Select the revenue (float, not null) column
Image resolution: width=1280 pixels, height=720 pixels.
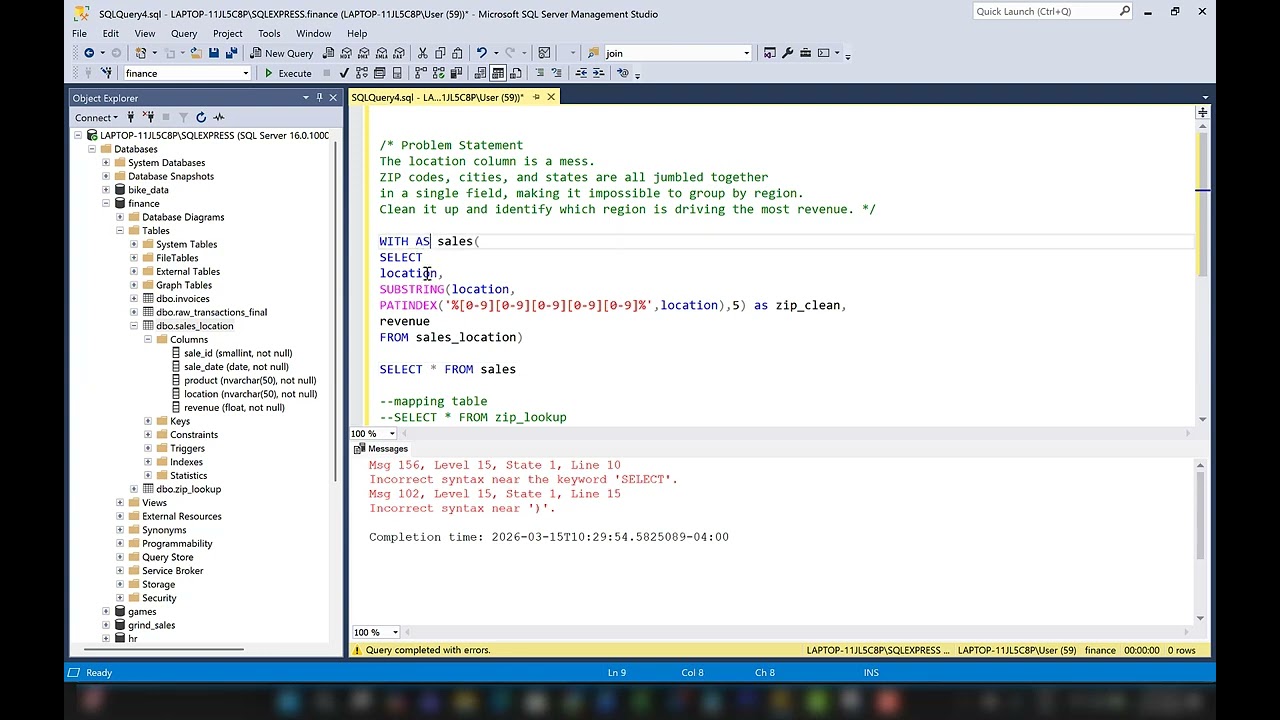tap(234, 407)
